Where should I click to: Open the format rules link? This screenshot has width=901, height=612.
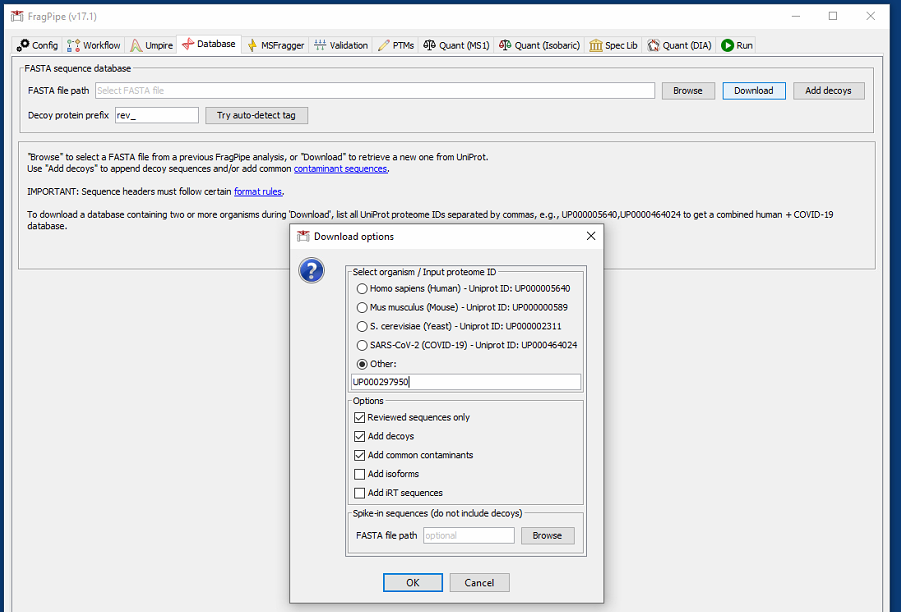pos(258,191)
